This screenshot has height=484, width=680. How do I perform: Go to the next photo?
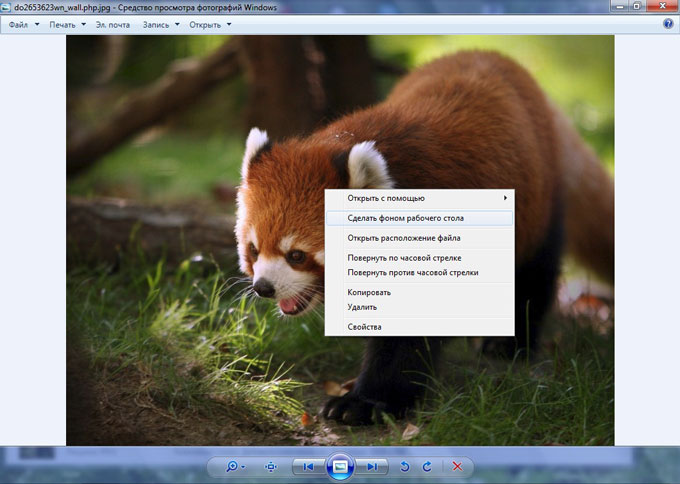(372, 467)
